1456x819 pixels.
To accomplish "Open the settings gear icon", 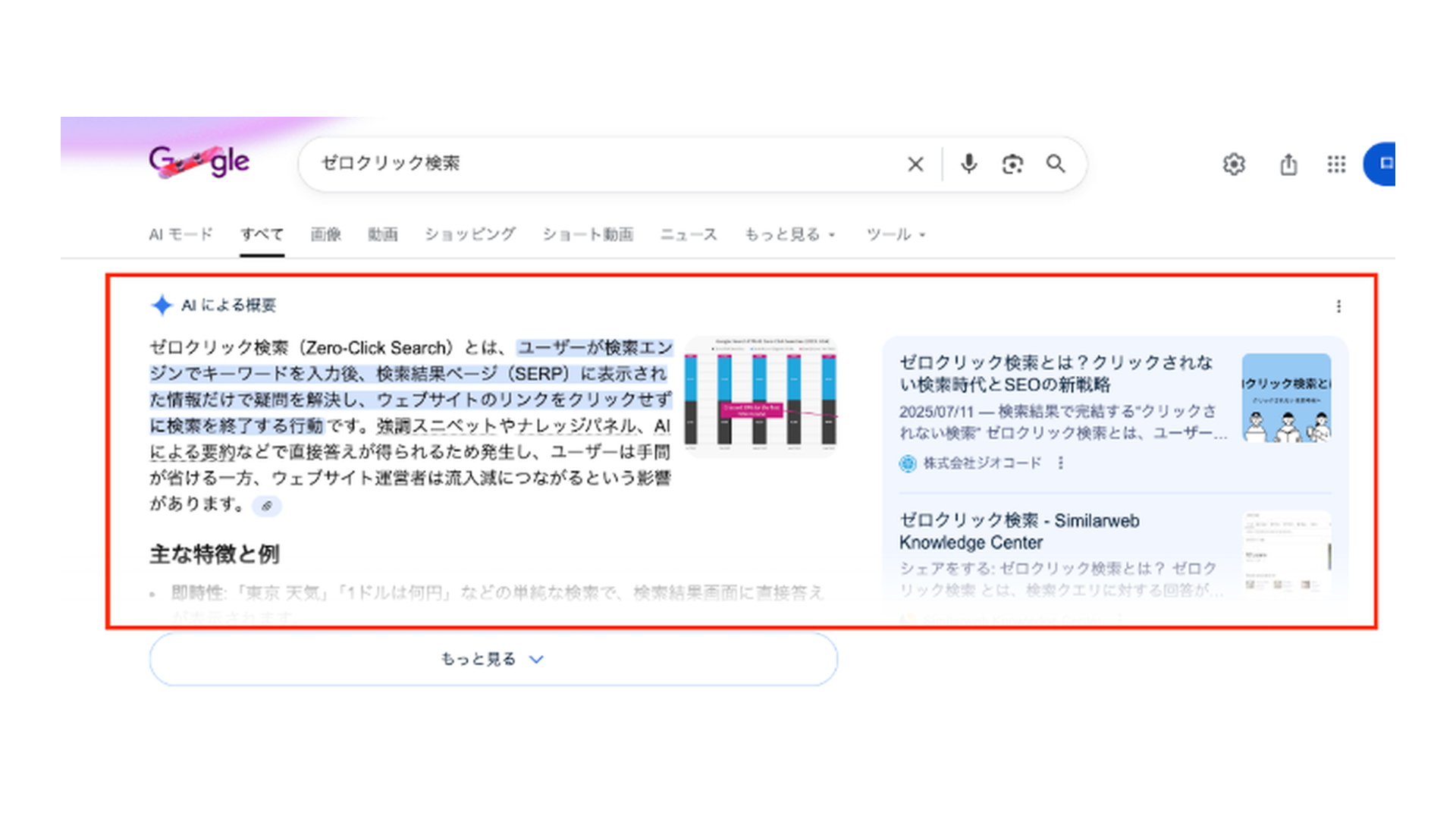I will [x=1234, y=164].
